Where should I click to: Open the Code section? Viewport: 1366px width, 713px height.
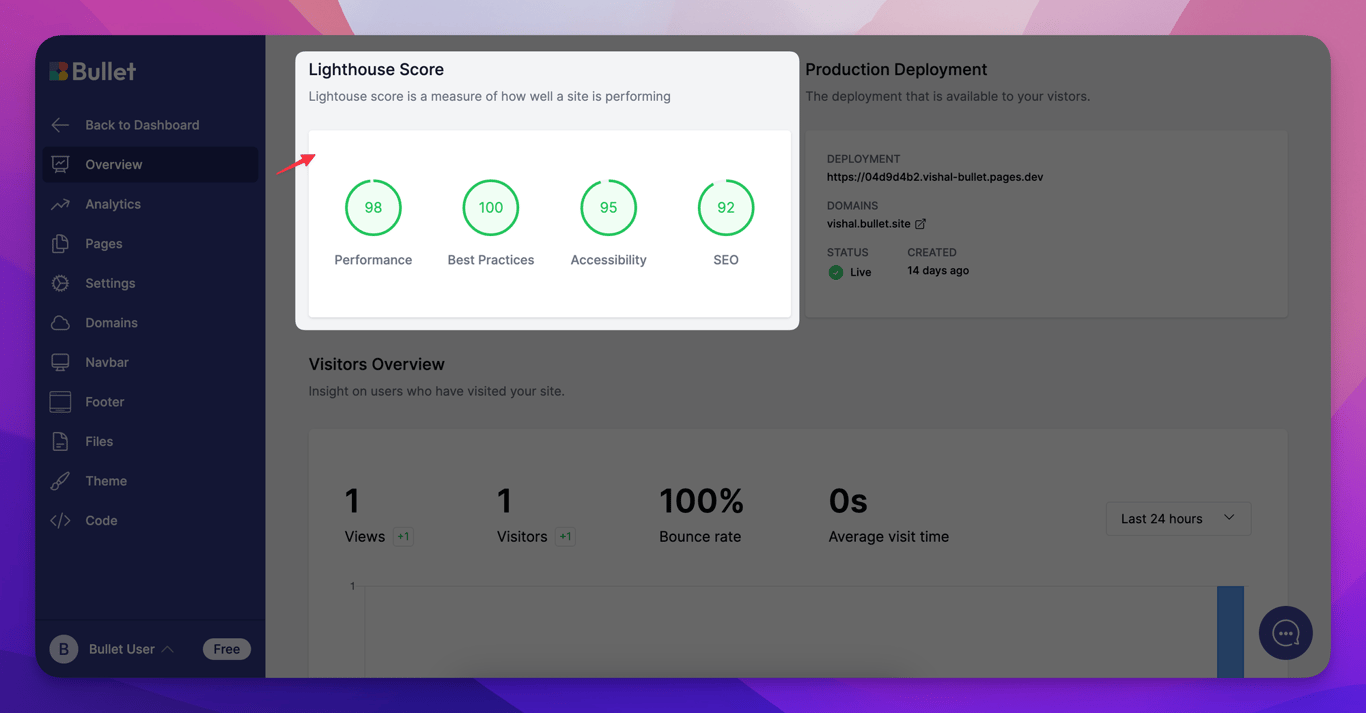point(101,520)
